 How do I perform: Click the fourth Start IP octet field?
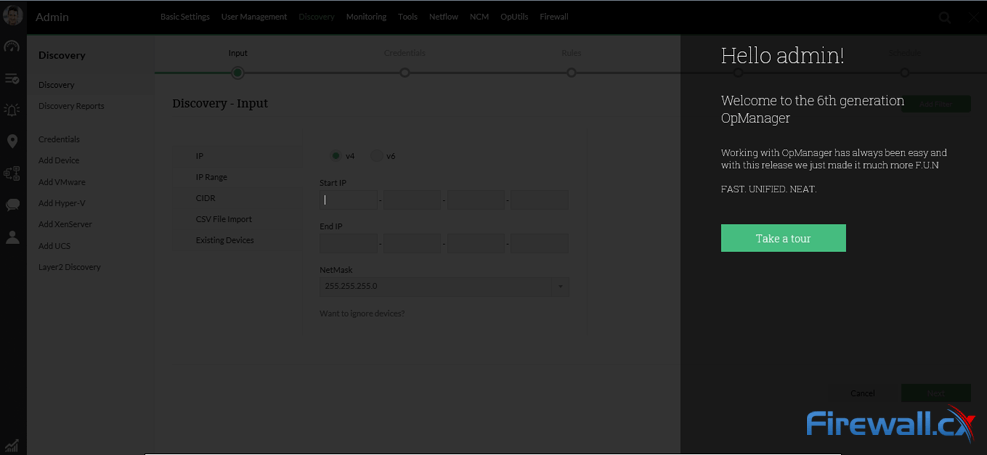tap(539, 200)
